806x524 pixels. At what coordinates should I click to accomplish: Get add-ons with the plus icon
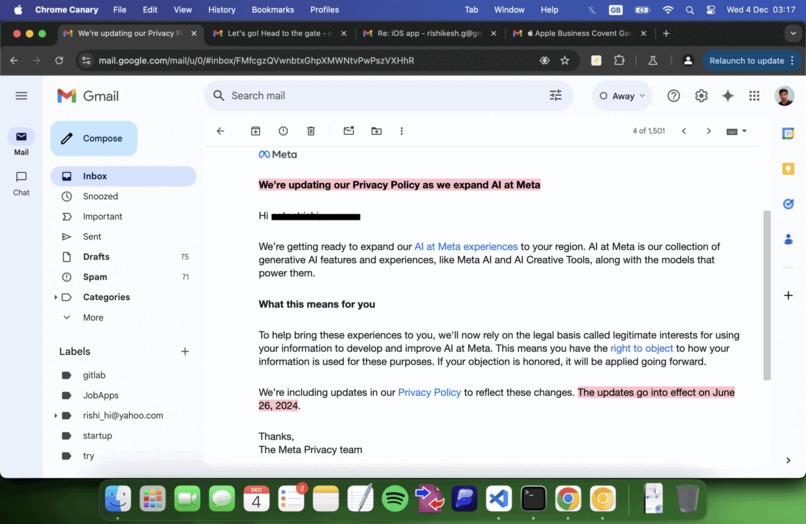tap(788, 296)
